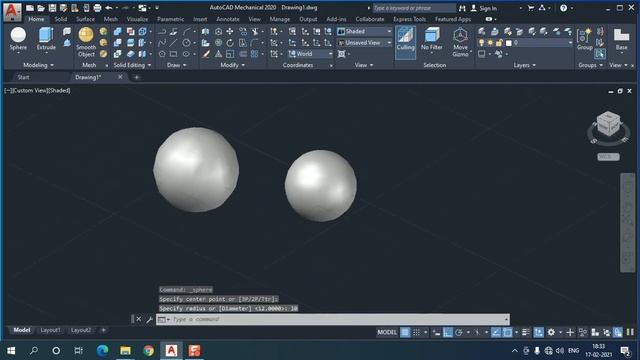Click the Sign In button
Viewport: 640px width, 360px height.
coord(484,8)
